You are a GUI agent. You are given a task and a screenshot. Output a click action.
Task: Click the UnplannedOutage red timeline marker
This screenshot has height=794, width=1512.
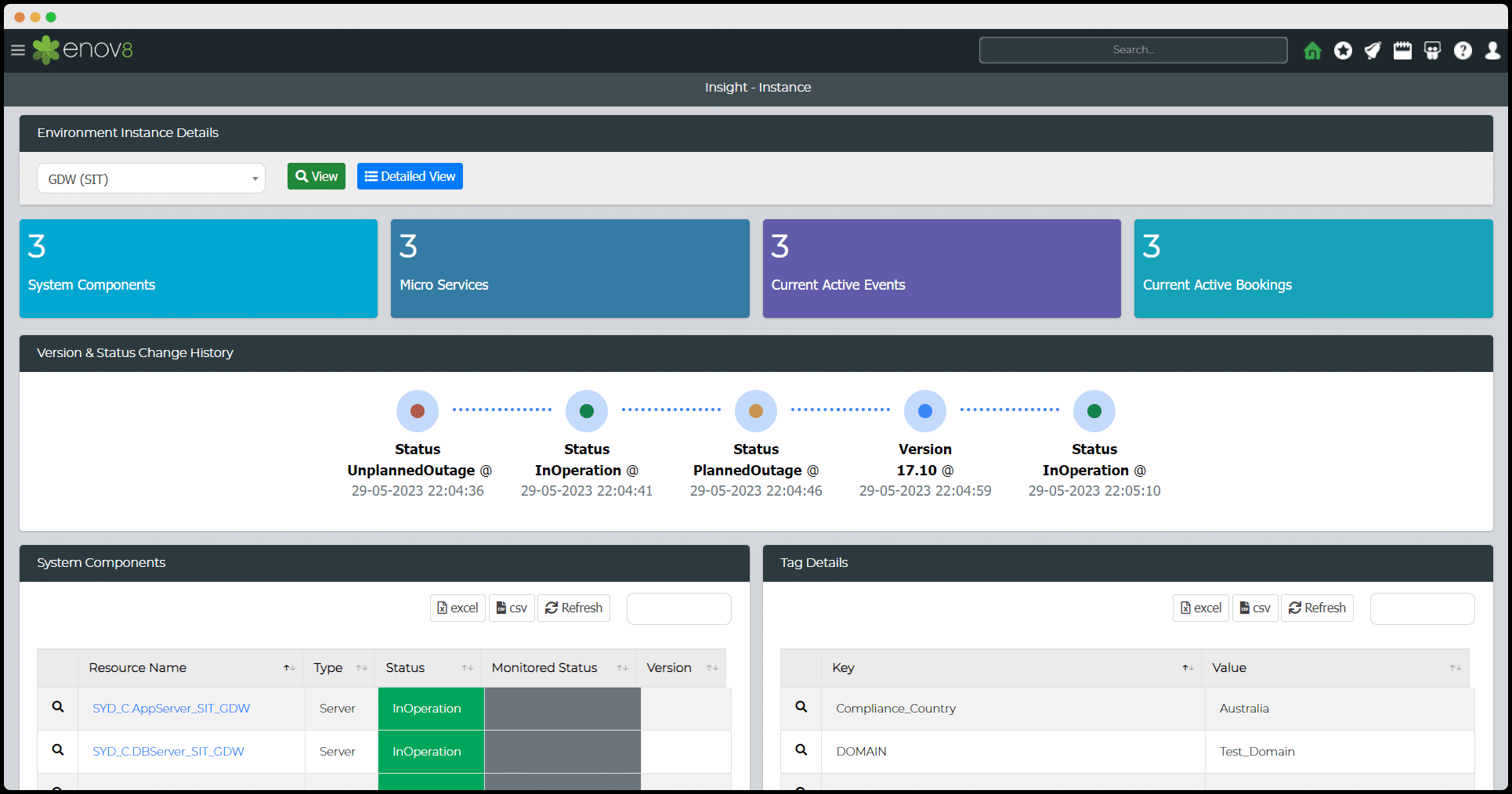pyautogui.click(x=418, y=411)
